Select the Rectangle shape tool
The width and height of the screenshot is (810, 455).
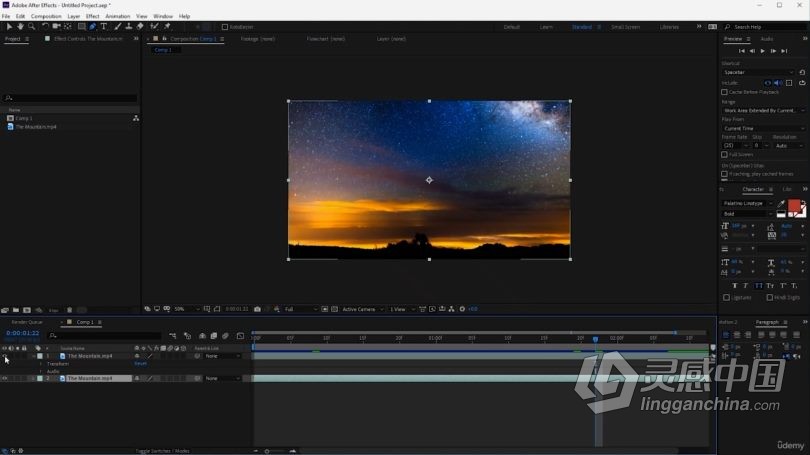[x=81, y=26]
